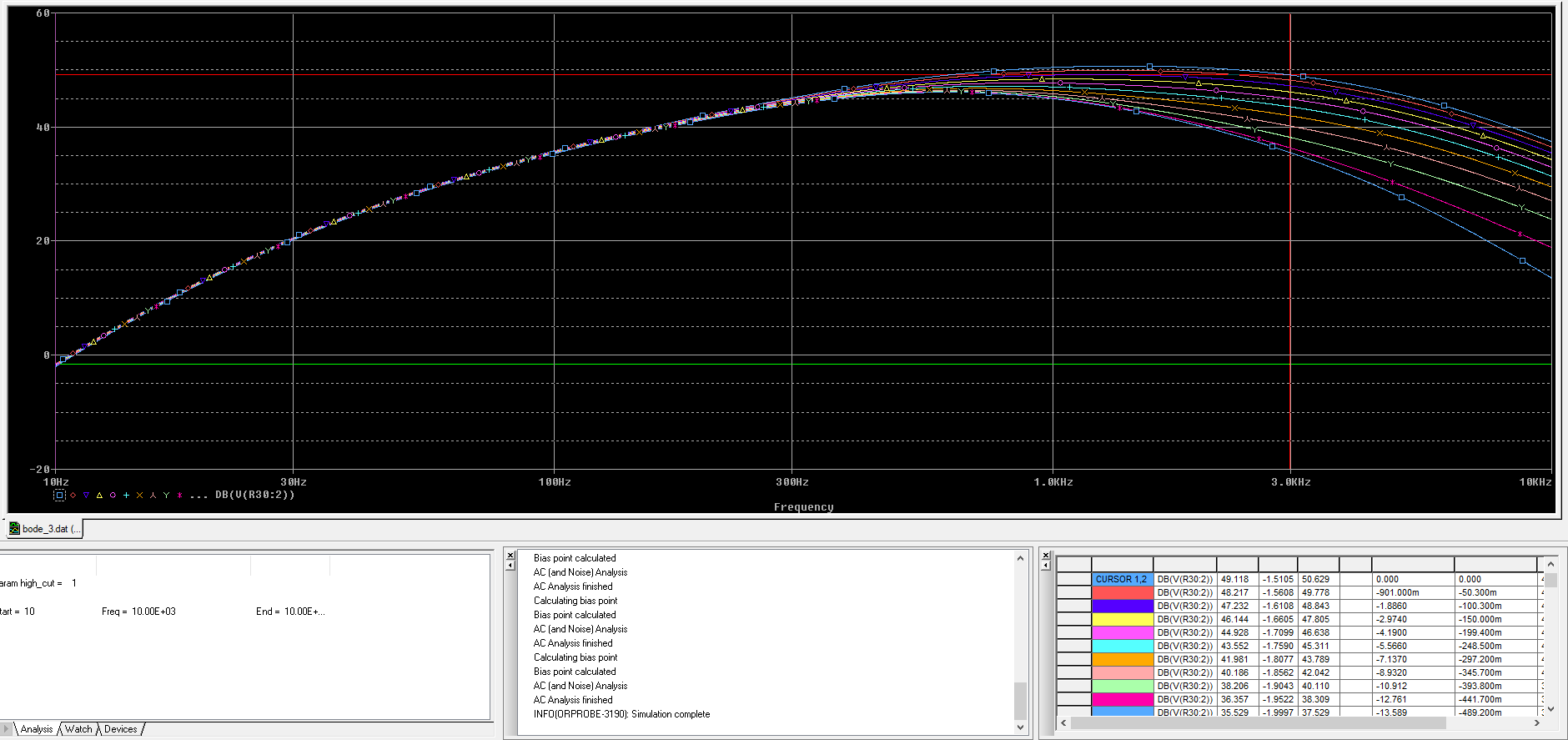Close the simulation output log pane
The image size is (1568, 740).
510,555
